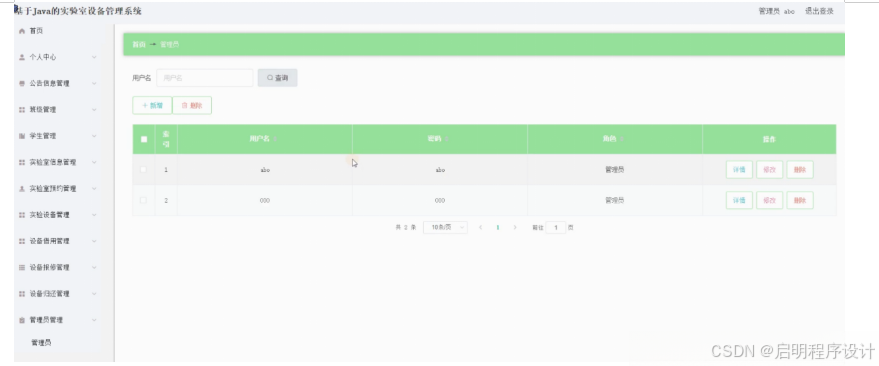This screenshot has height=366, width=879.
Task: Click the icon beside 实验室预约管理
Action: pos(22,189)
